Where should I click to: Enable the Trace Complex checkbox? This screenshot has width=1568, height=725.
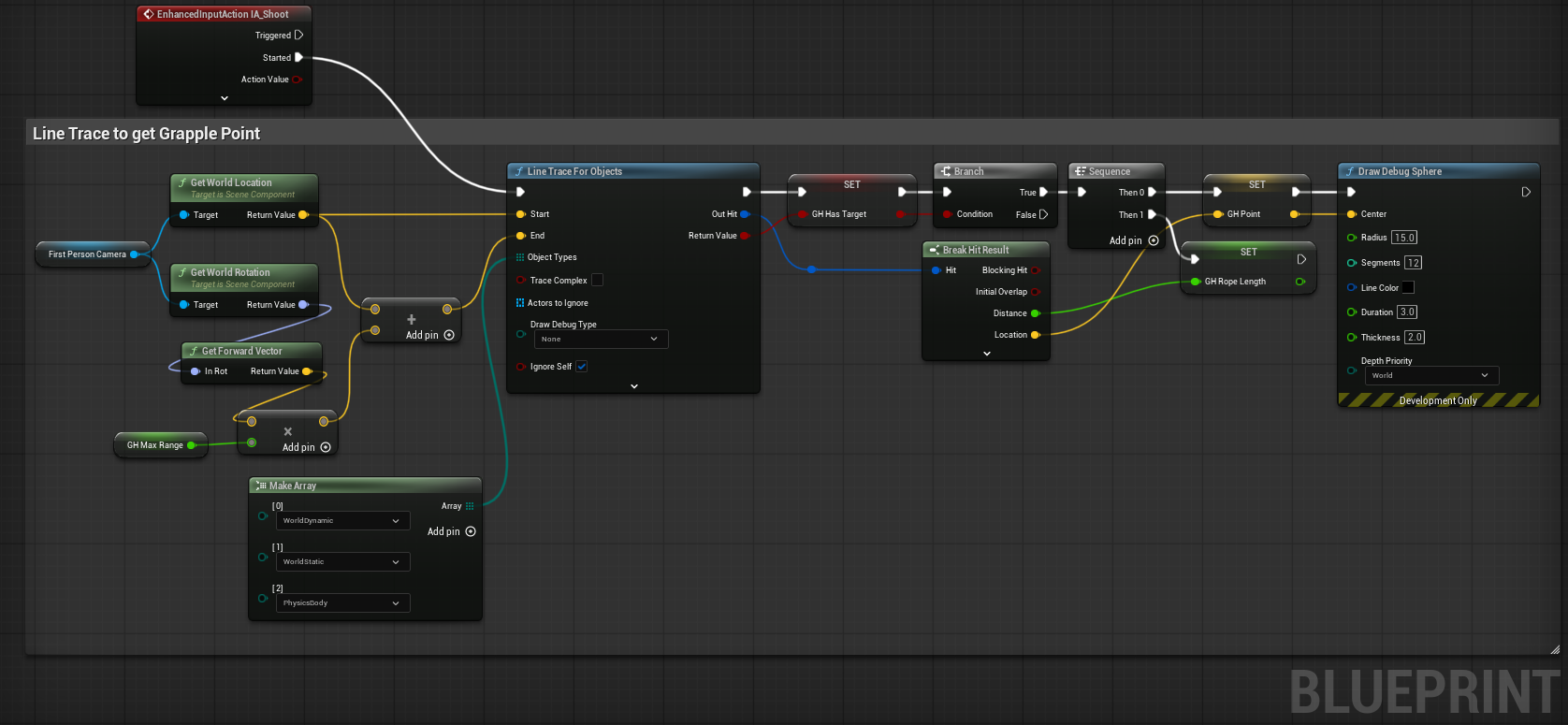(x=598, y=280)
